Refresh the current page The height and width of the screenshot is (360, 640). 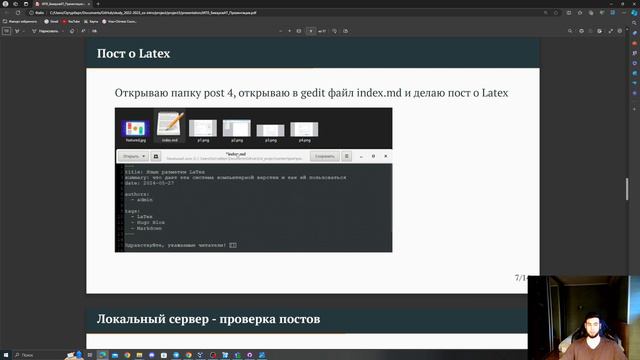[18, 13]
